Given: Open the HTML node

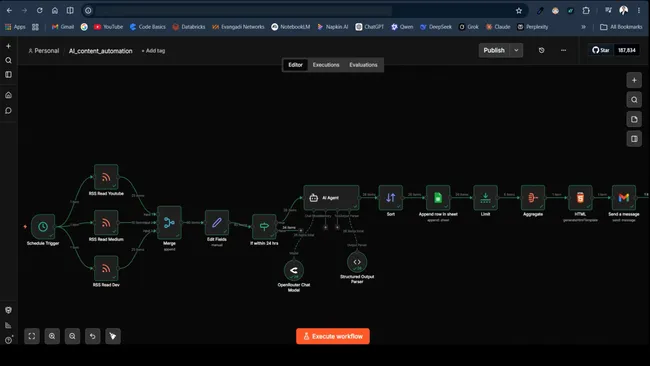Looking at the screenshot, I should [580, 198].
